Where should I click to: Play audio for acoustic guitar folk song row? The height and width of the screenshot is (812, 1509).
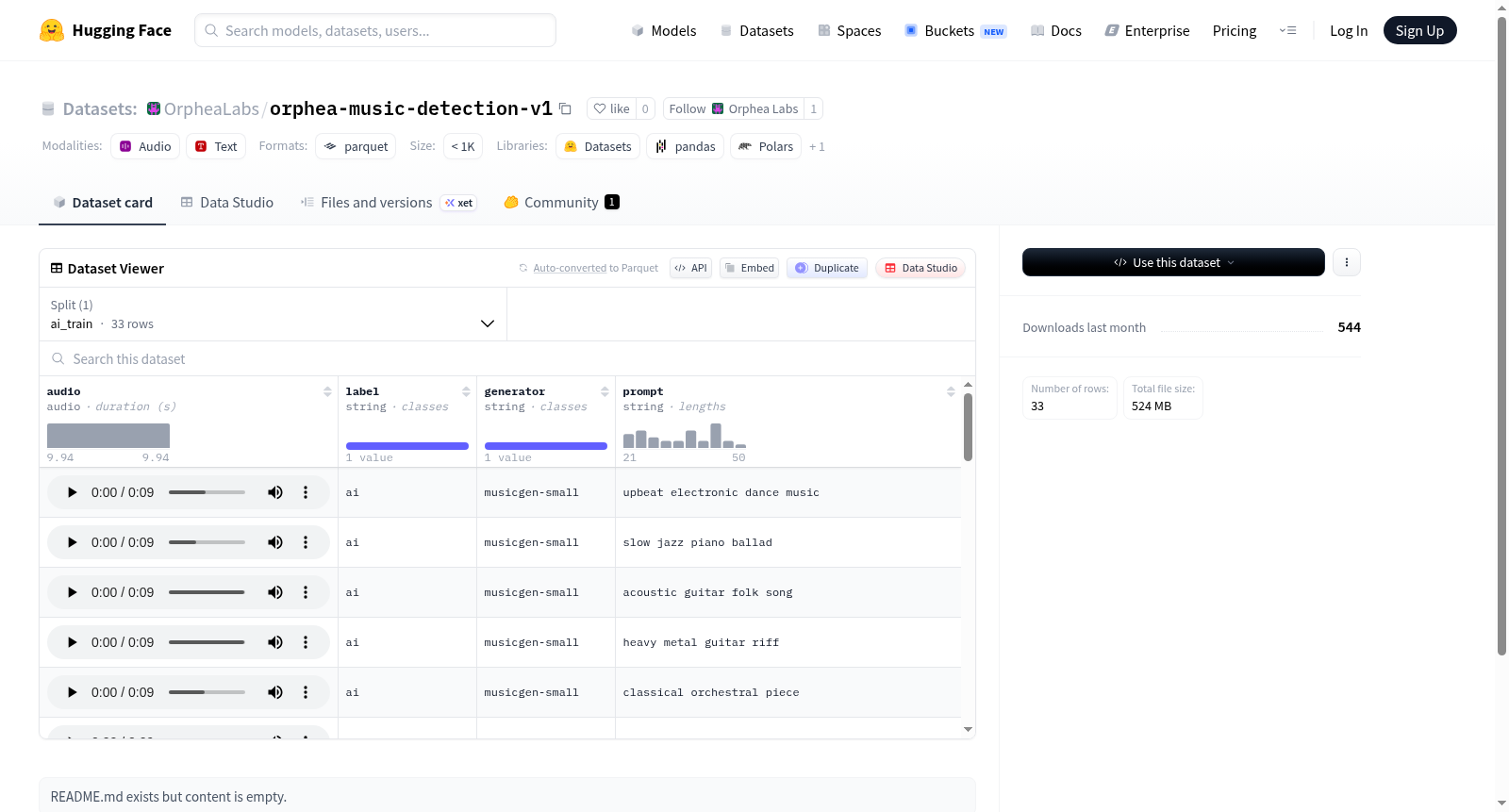tap(72, 592)
